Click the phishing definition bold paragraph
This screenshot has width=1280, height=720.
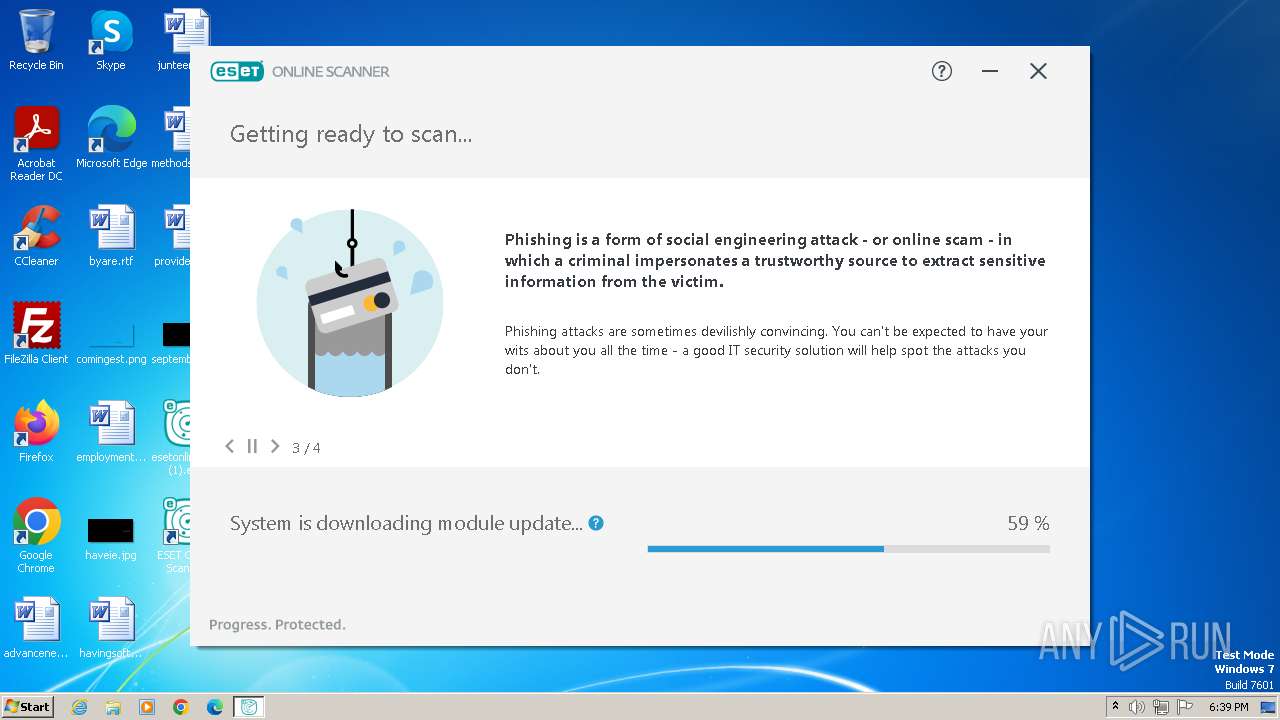coord(775,260)
